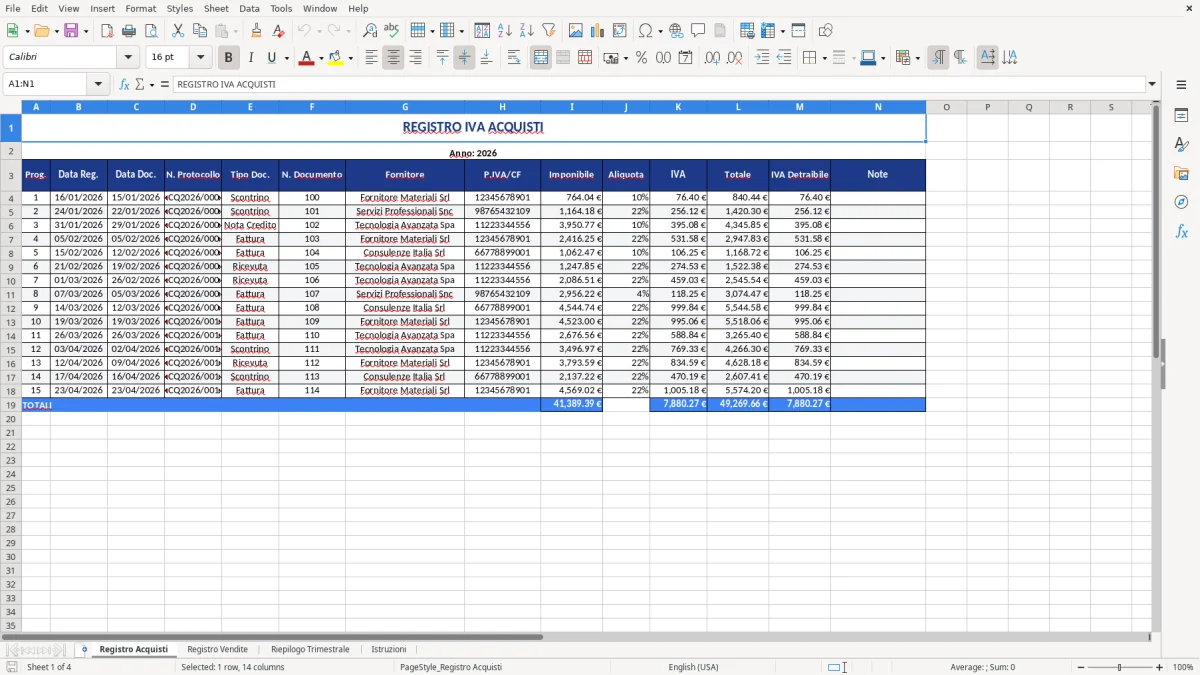Sort the selection ascending
The width and height of the screenshot is (1200, 675).
tap(505, 30)
